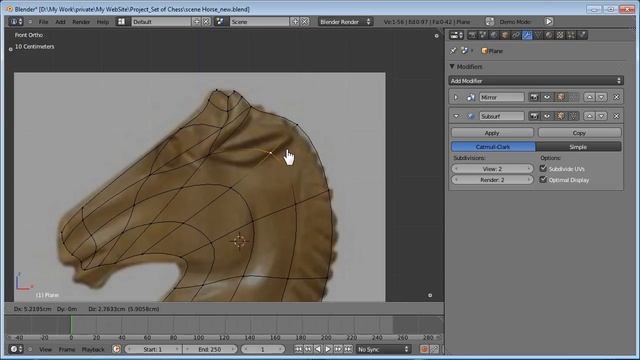Click the Demo Mode icon
Viewport: 640px width, 360px height.
click(x=489, y=22)
